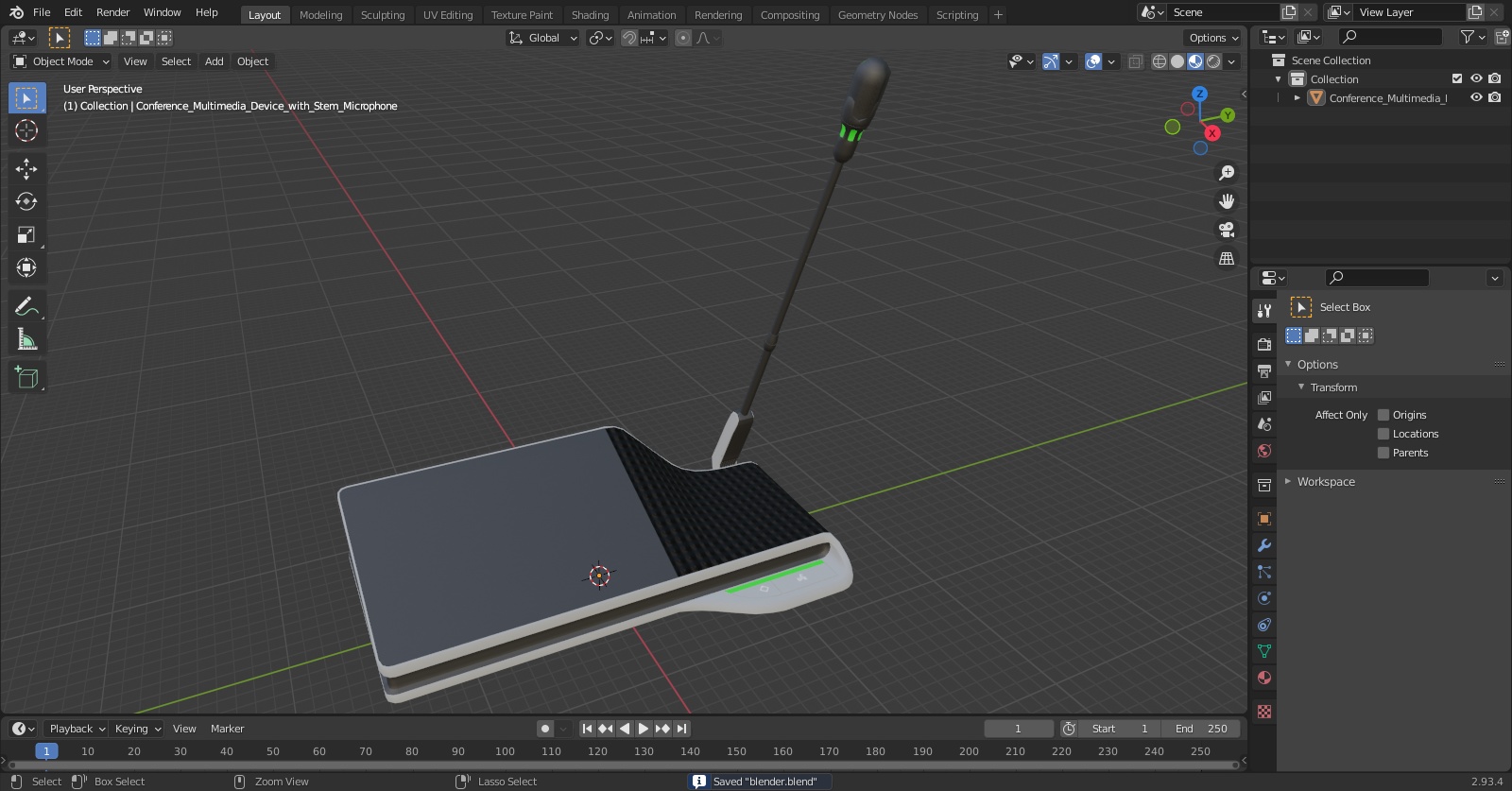Play the animation forward
Image resolution: width=1512 pixels, height=791 pixels.
644,729
